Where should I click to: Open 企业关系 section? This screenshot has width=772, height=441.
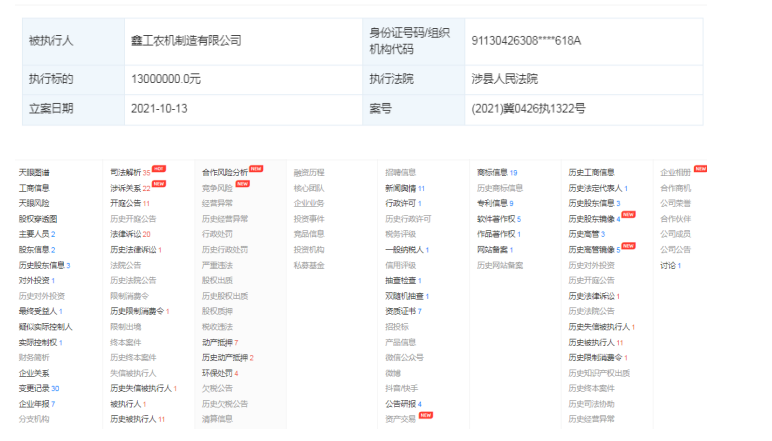click(x=34, y=374)
